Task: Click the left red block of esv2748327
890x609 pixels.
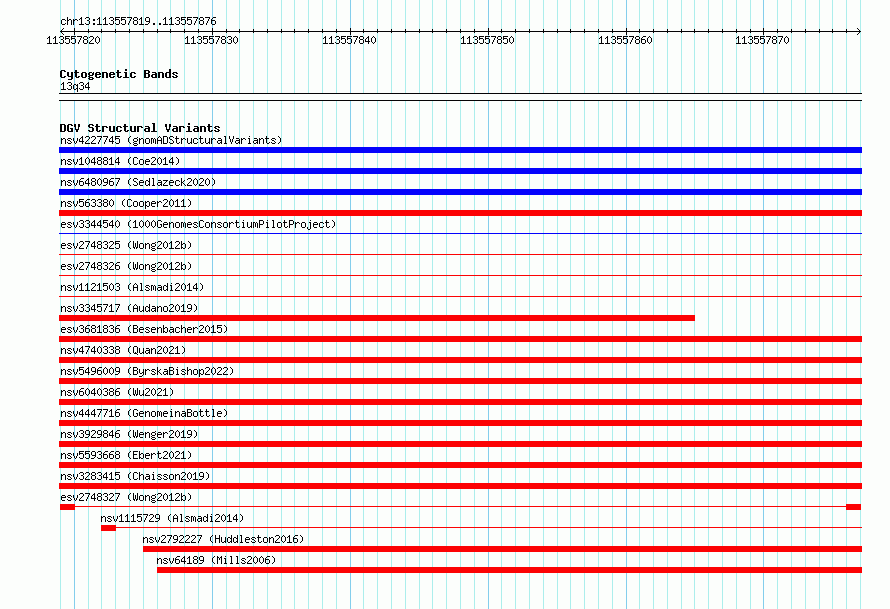Action: click(67, 507)
